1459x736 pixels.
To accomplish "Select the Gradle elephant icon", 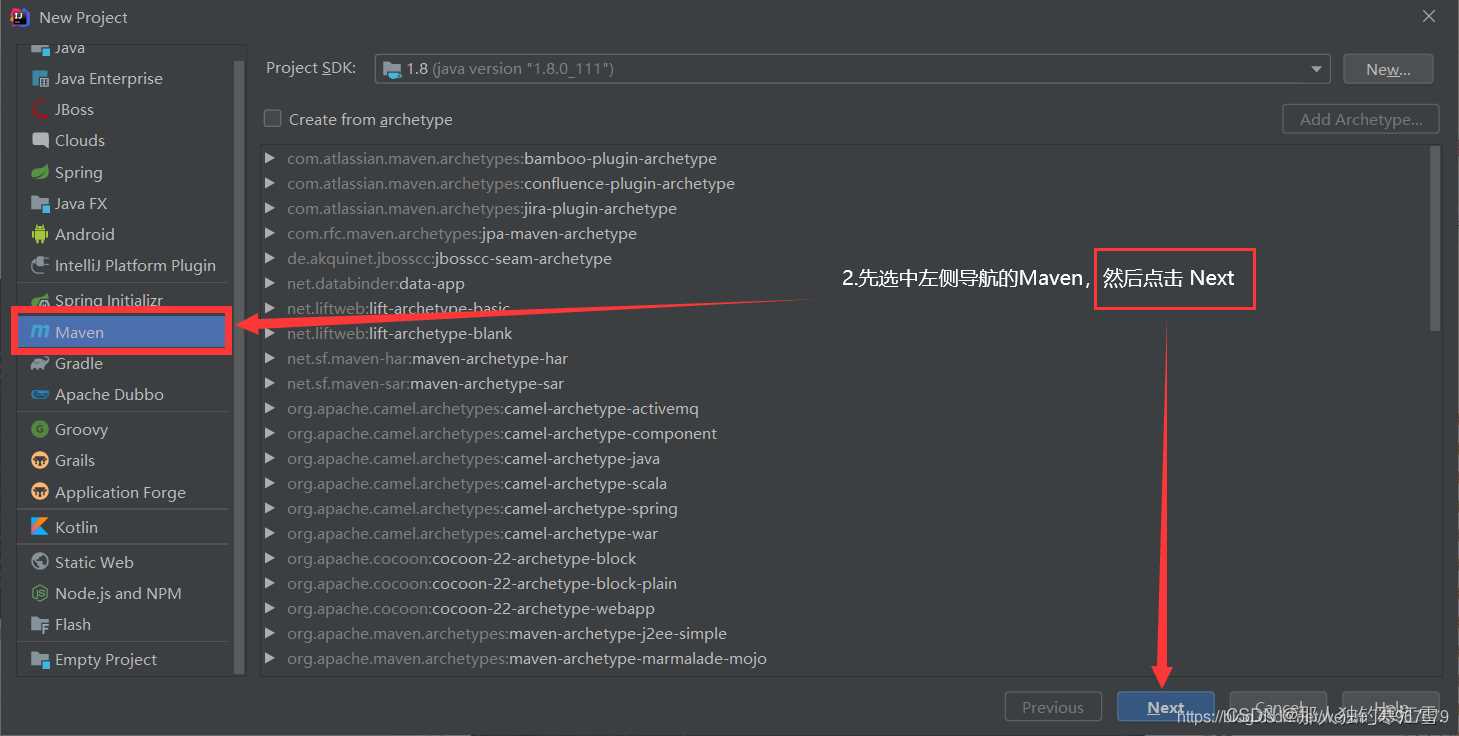I will (x=40, y=363).
